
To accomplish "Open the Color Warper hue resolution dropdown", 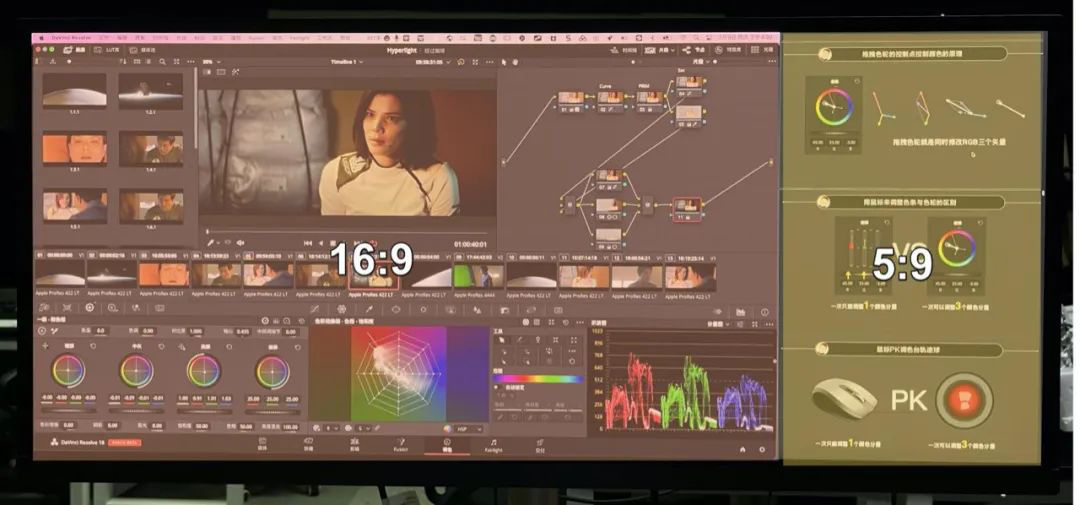I will tap(331, 429).
